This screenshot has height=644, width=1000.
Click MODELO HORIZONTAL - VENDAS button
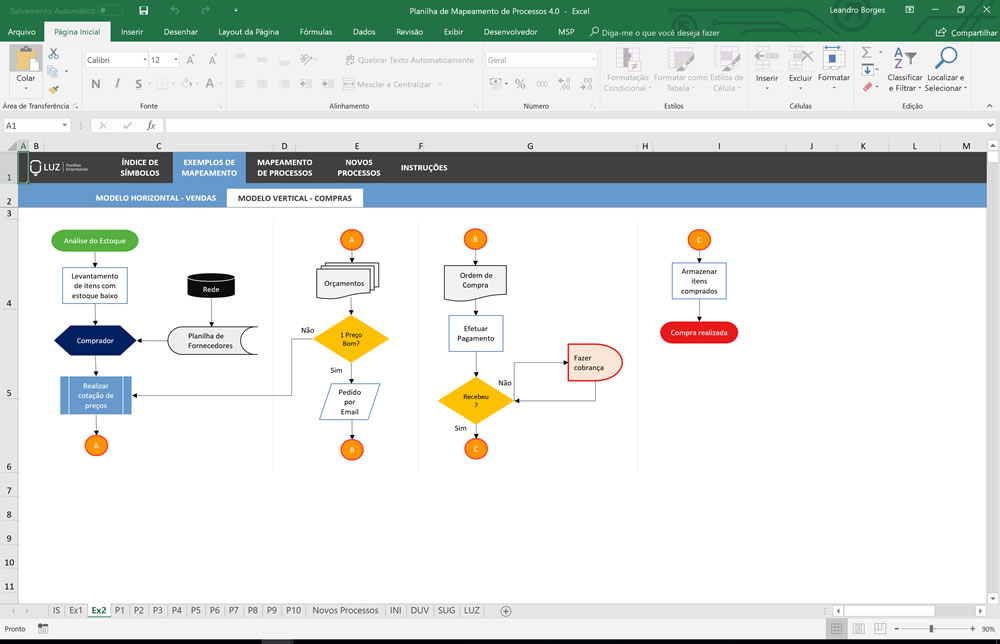pyautogui.click(x=156, y=198)
